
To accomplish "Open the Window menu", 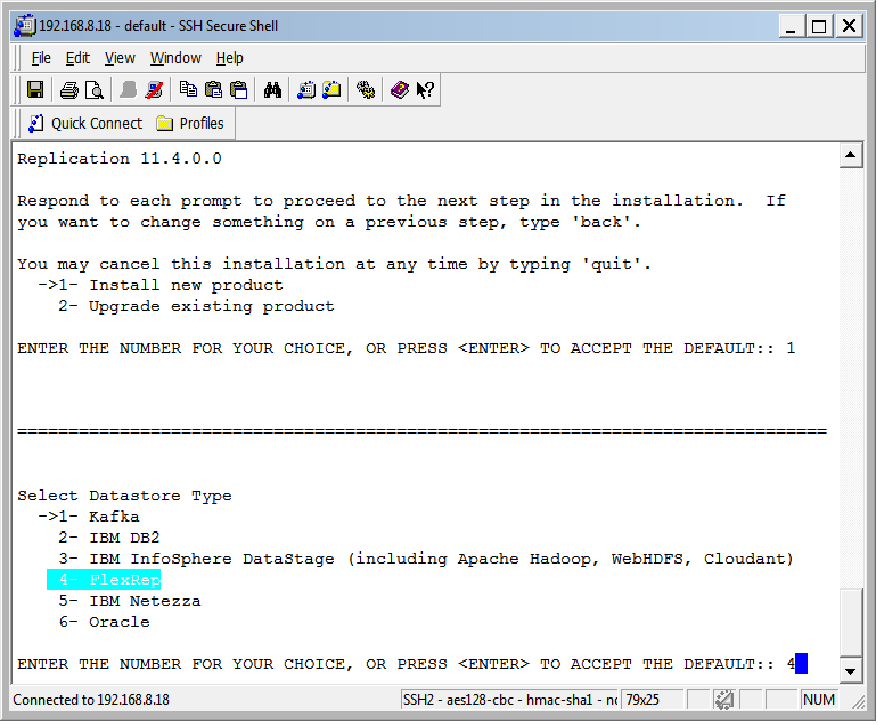I will click(175, 58).
